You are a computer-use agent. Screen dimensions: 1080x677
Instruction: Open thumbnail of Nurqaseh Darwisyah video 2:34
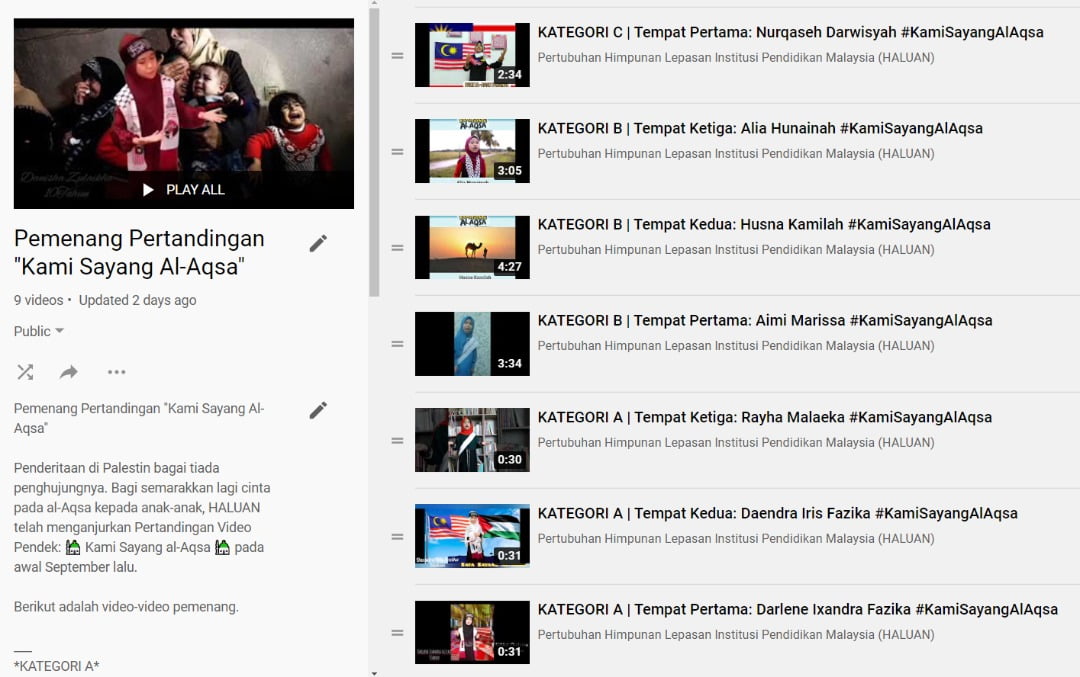(x=472, y=55)
